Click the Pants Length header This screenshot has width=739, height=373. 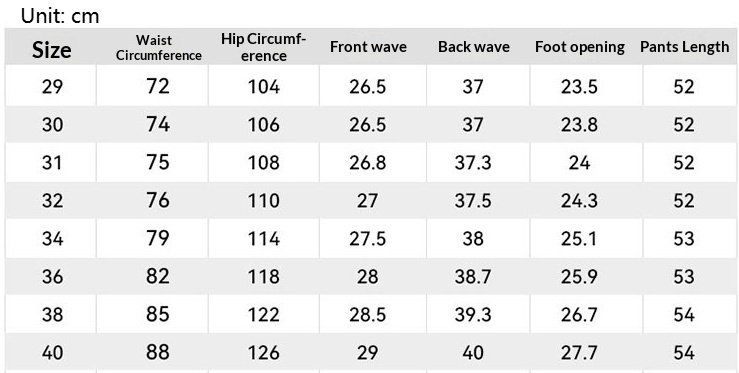click(x=684, y=47)
